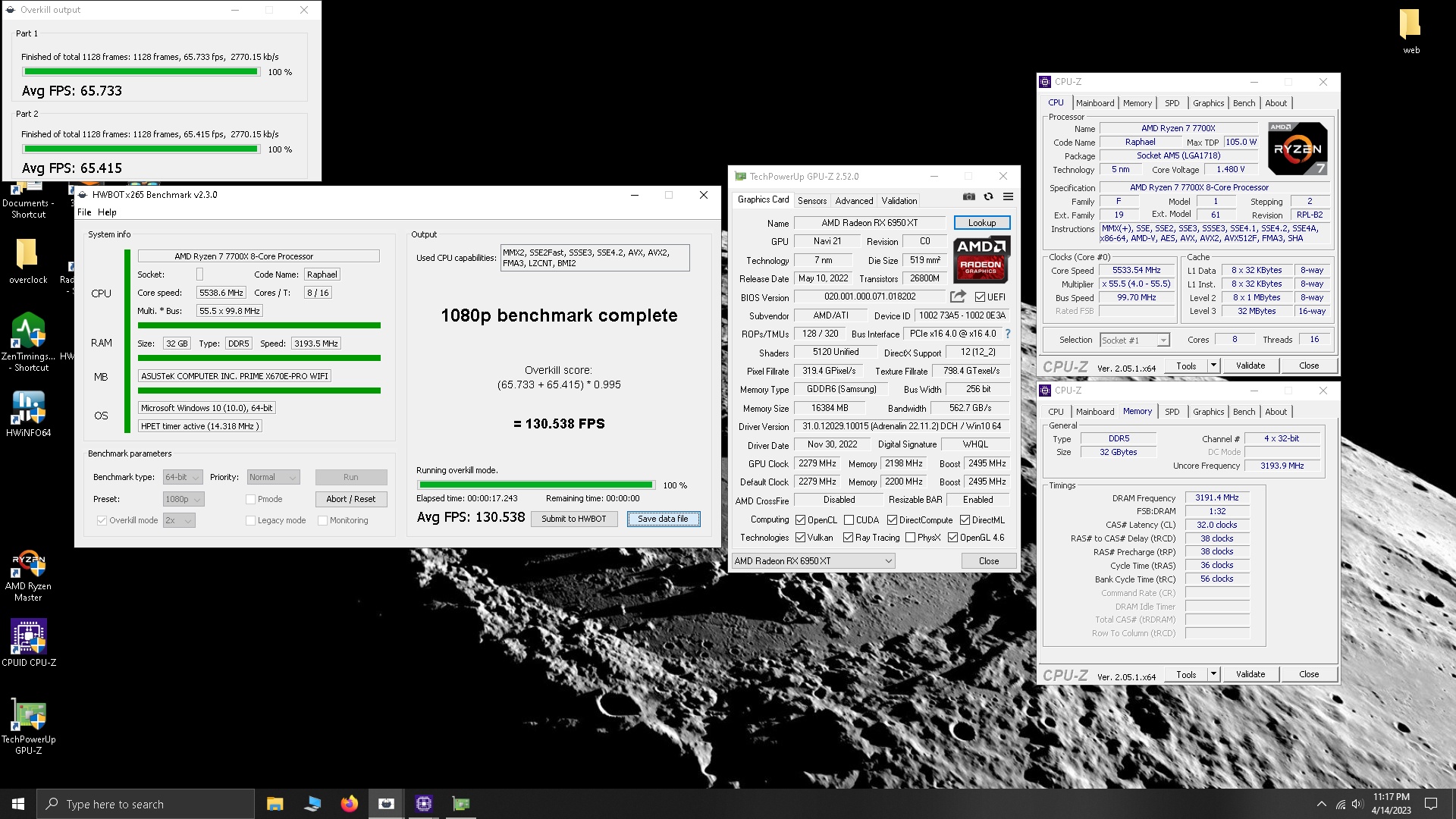The image size is (1456, 819).
Task: Toggle the OpenCL checkbox
Action: point(800,520)
